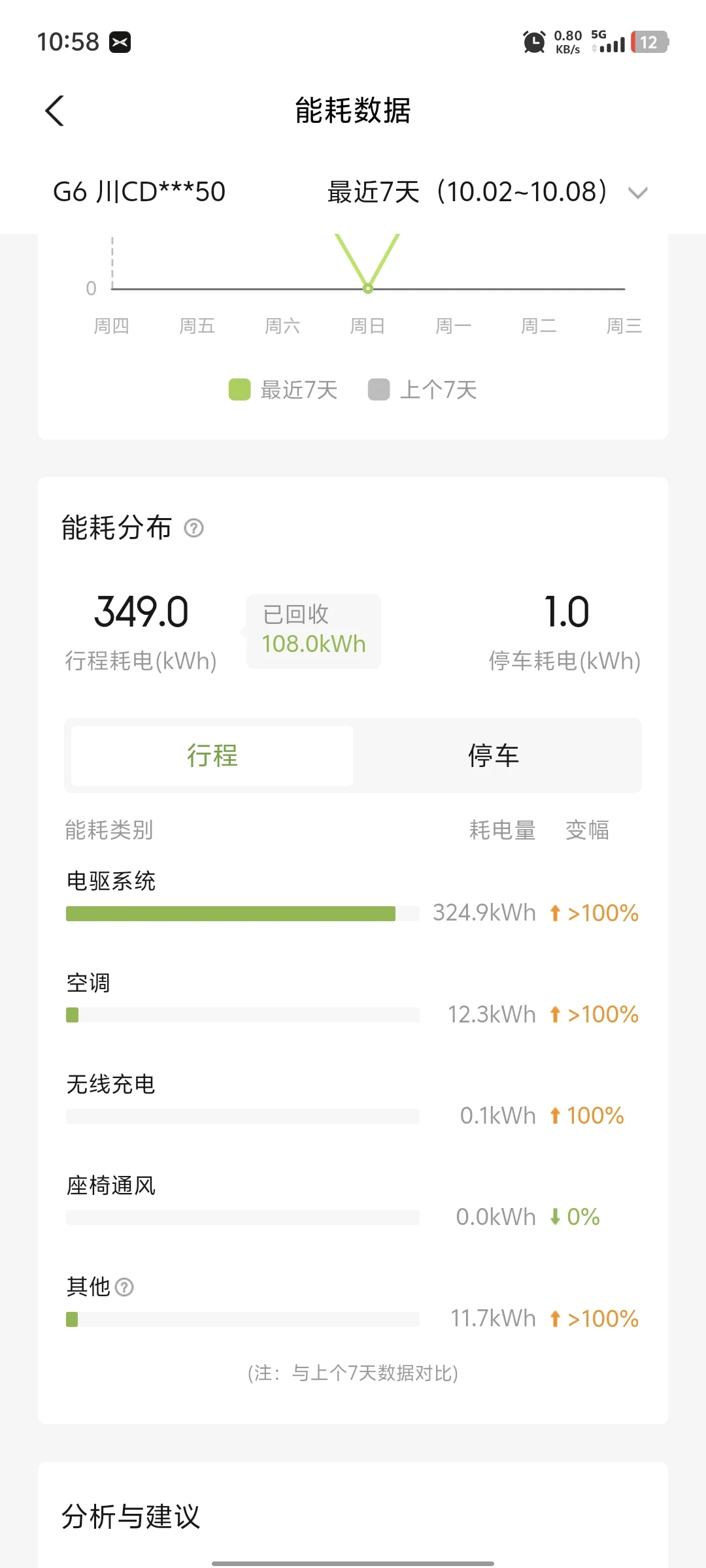Tap the 已回收 108.0kWh bubble
Screen dimensions: 706x1568
314,630
